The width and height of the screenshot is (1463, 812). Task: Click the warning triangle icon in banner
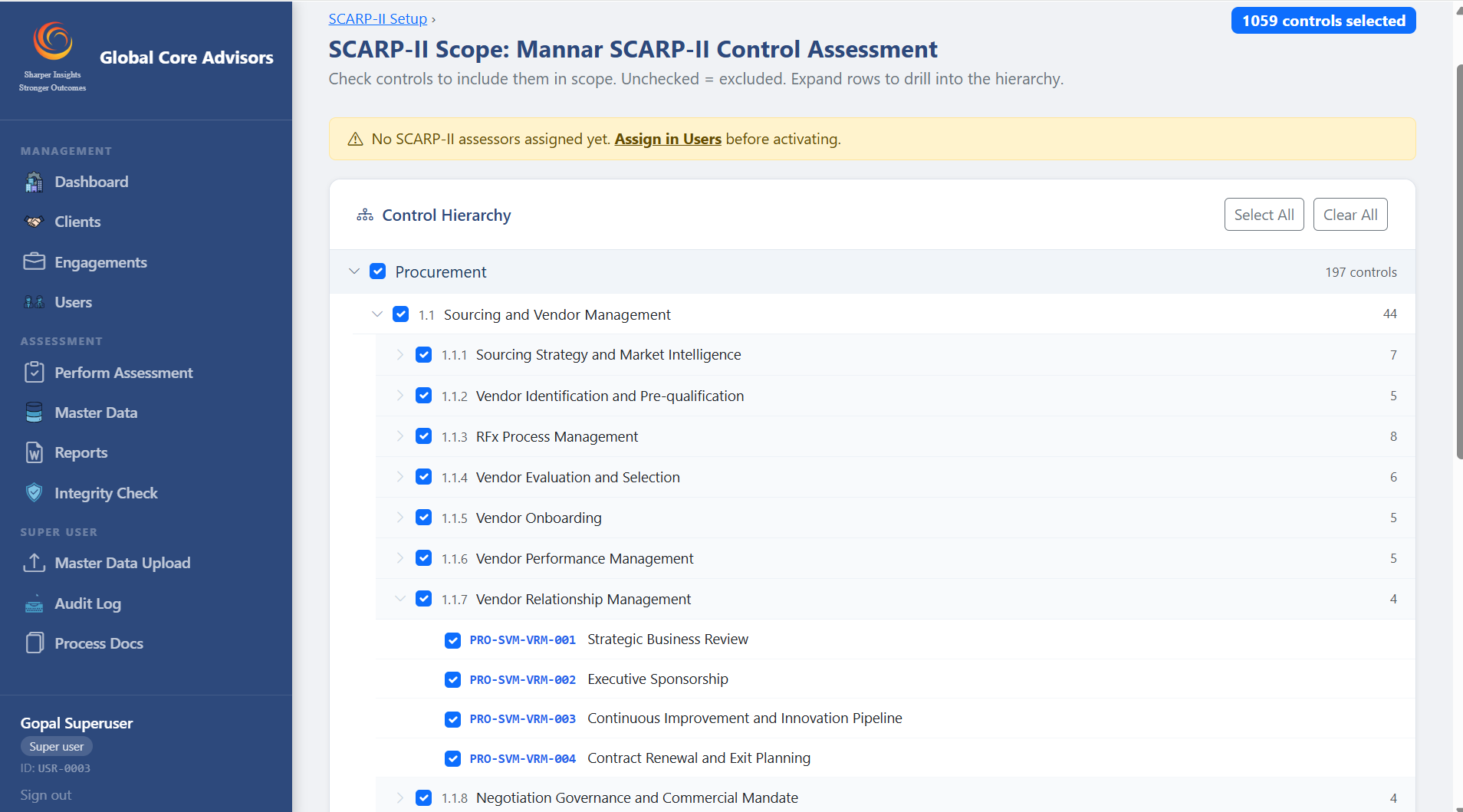pyautogui.click(x=355, y=139)
